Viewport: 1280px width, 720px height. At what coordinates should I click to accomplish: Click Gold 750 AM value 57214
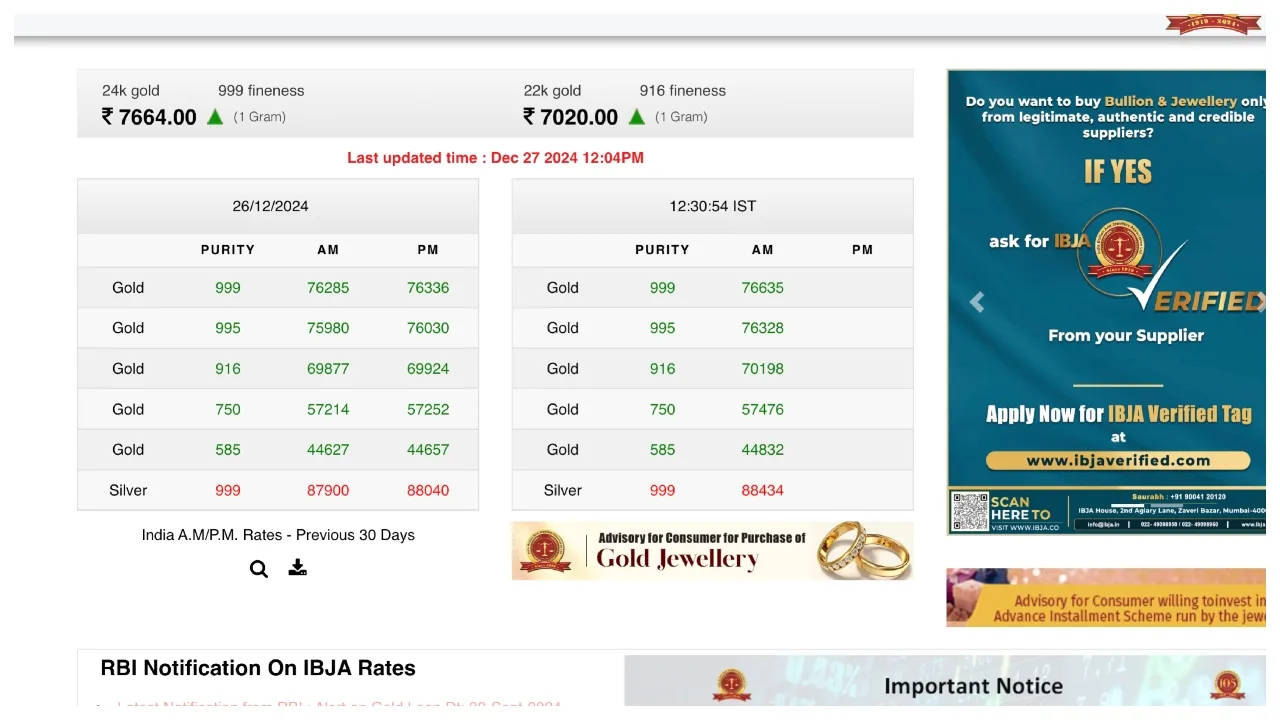(328, 409)
